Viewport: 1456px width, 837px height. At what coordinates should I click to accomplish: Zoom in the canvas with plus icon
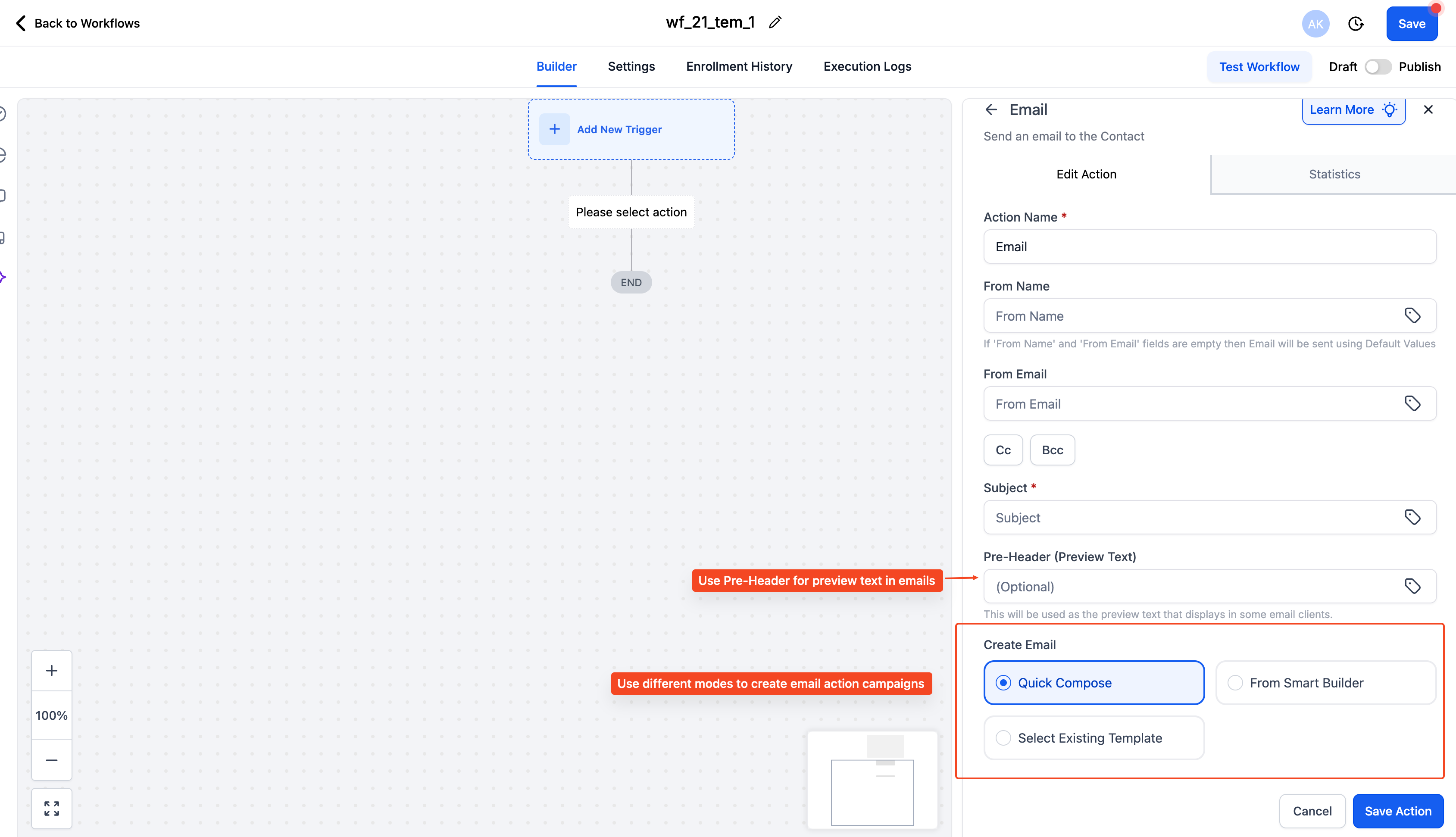point(52,671)
